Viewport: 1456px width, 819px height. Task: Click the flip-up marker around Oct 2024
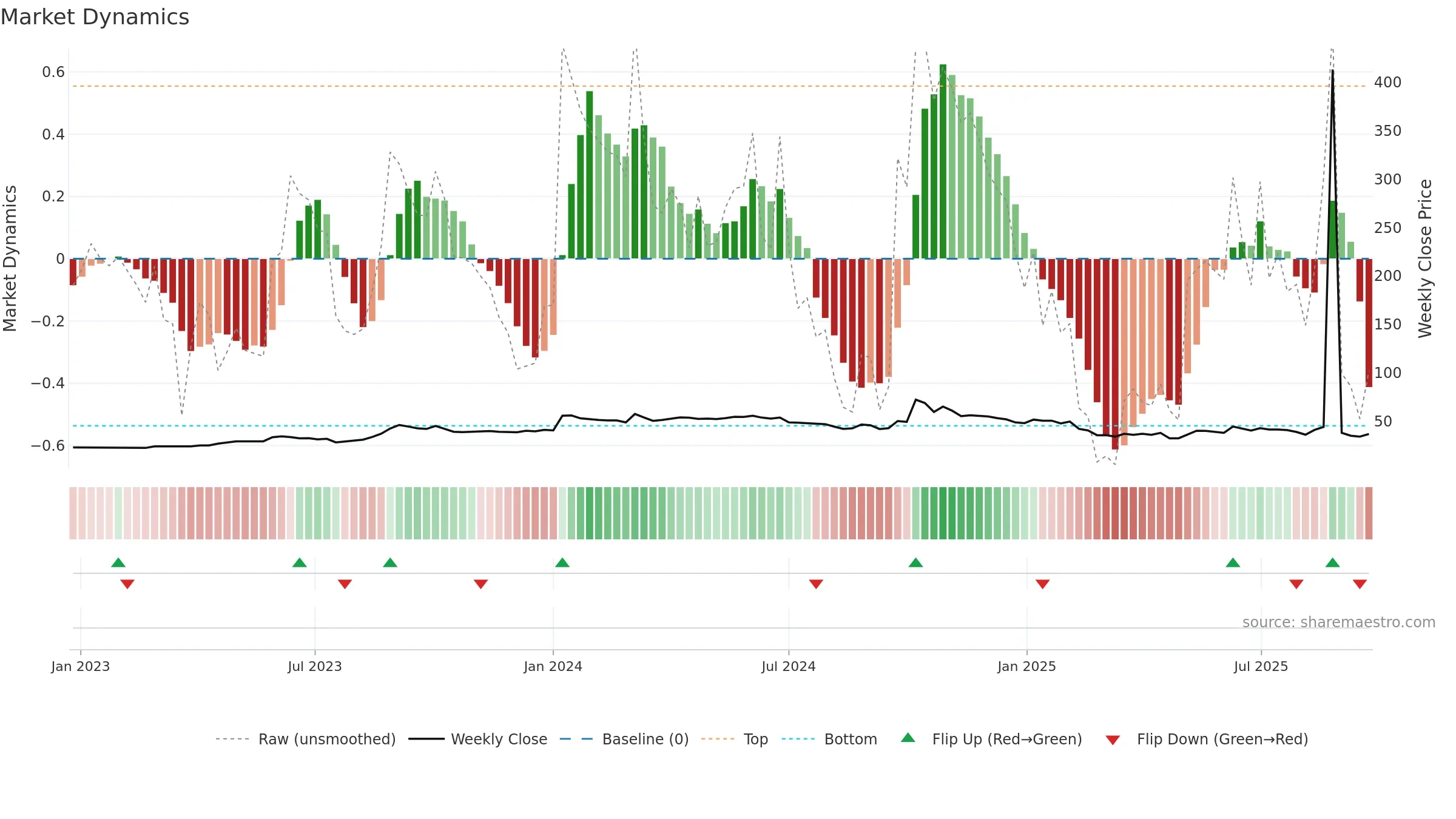tap(915, 562)
